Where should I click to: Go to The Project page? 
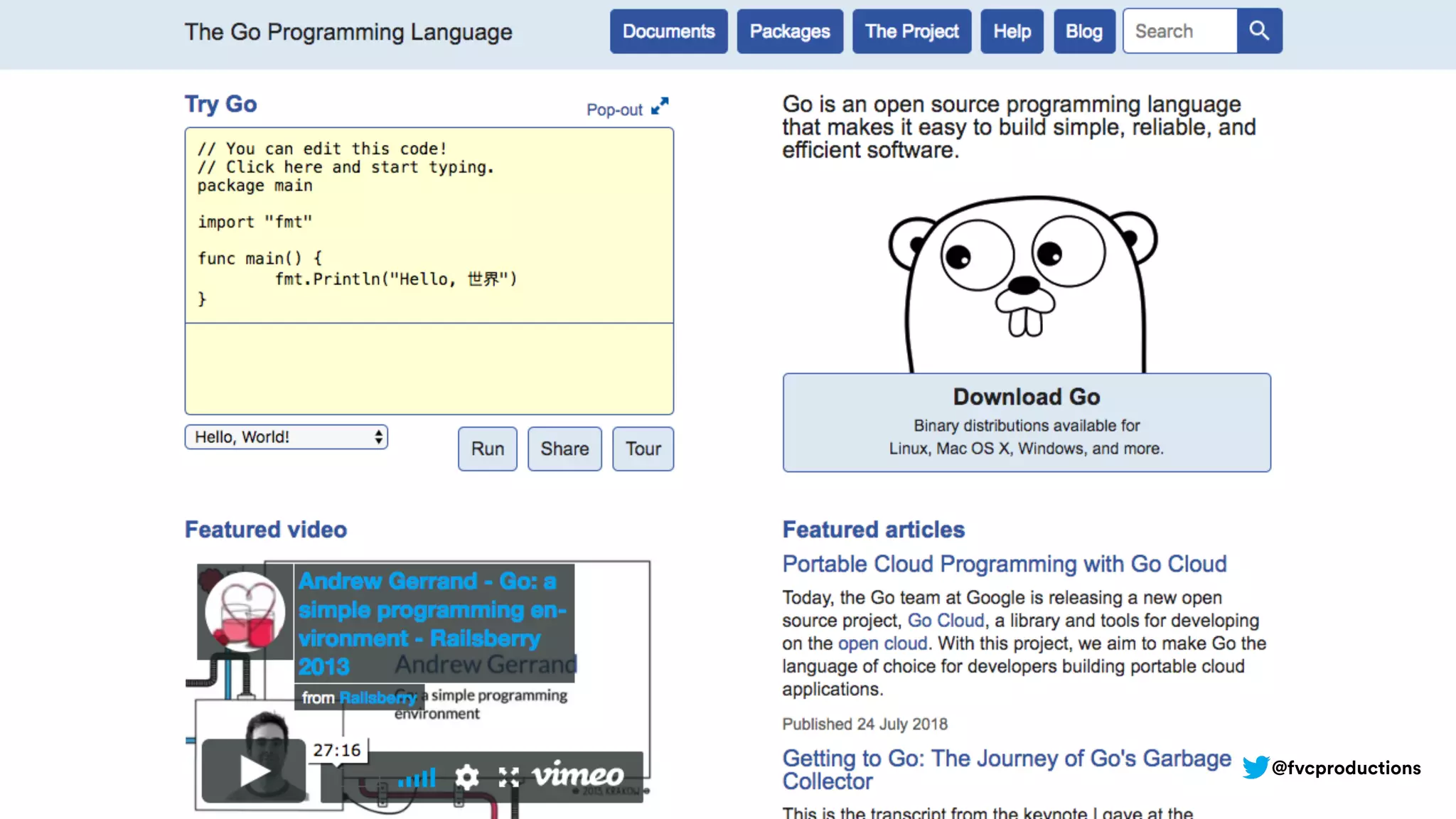tap(911, 31)
